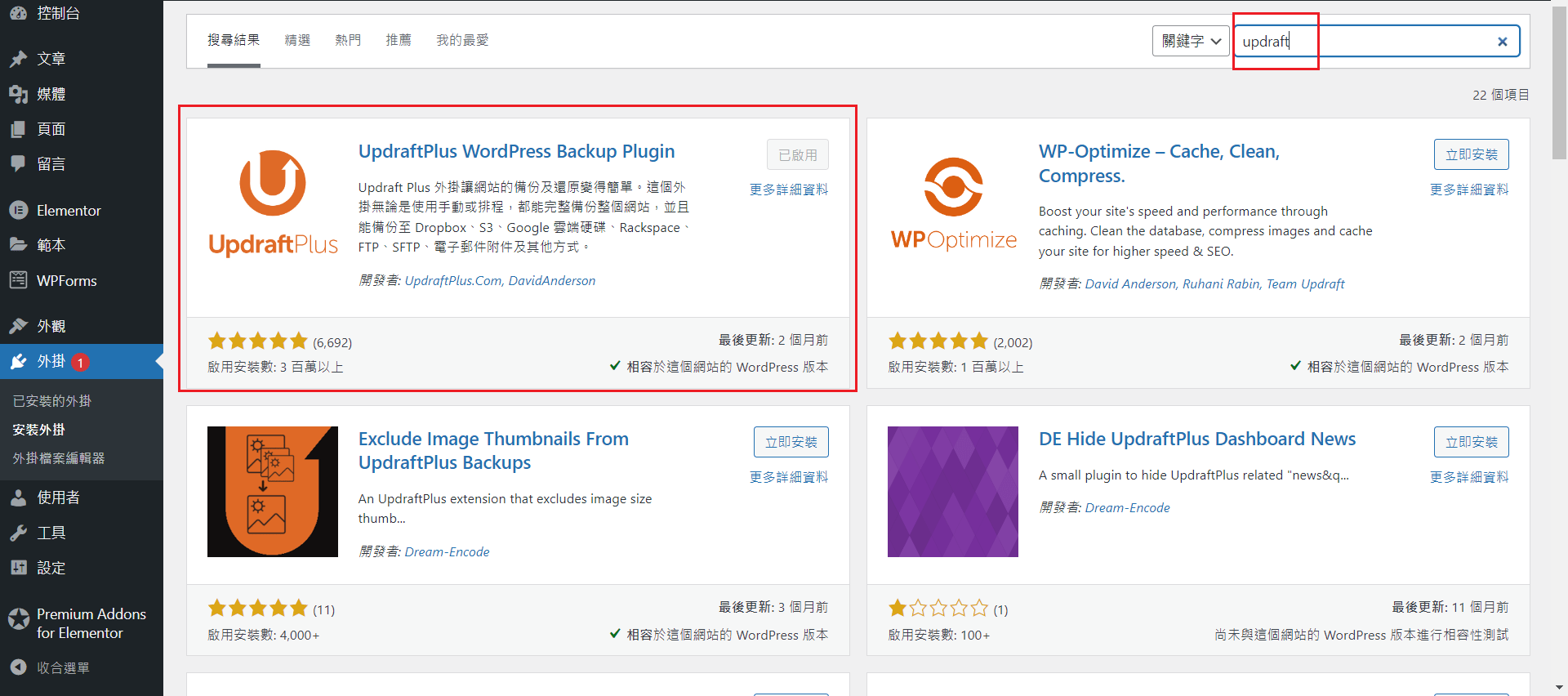Click the Exclude Image Thumbnails plugin icon
Viewport: 1568px width, 696px height.
pos(273,492)
